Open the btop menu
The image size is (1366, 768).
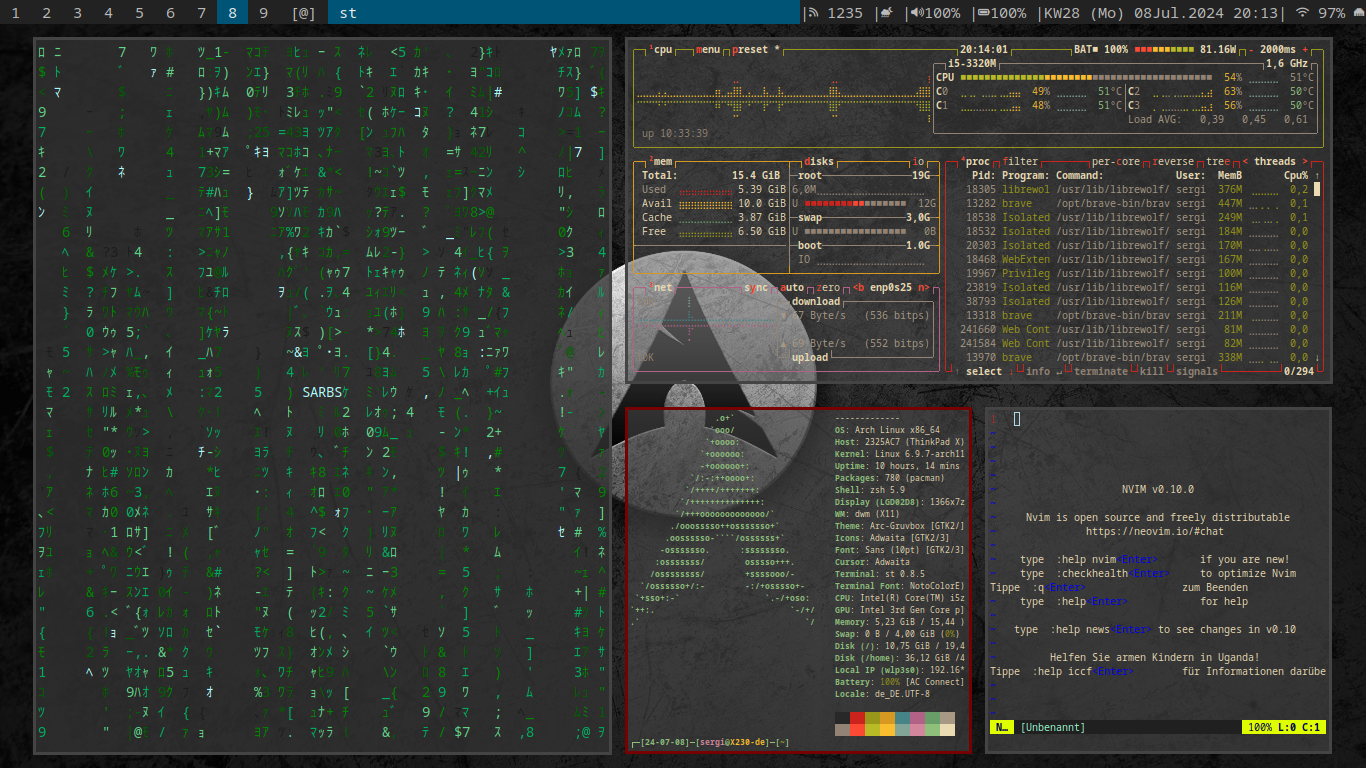708,49
